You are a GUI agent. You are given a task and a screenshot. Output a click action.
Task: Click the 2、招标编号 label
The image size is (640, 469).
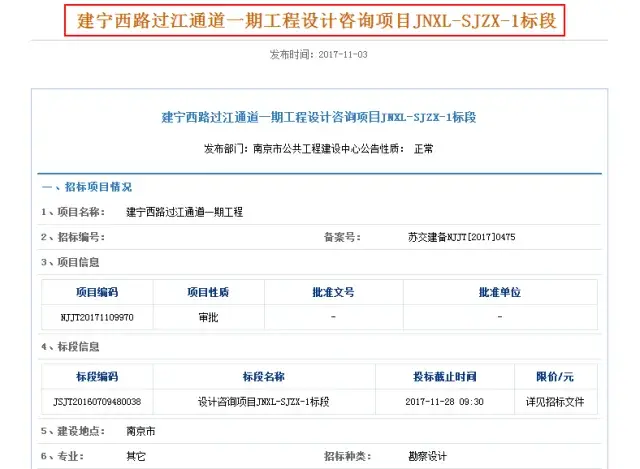(x=73, y=237)
